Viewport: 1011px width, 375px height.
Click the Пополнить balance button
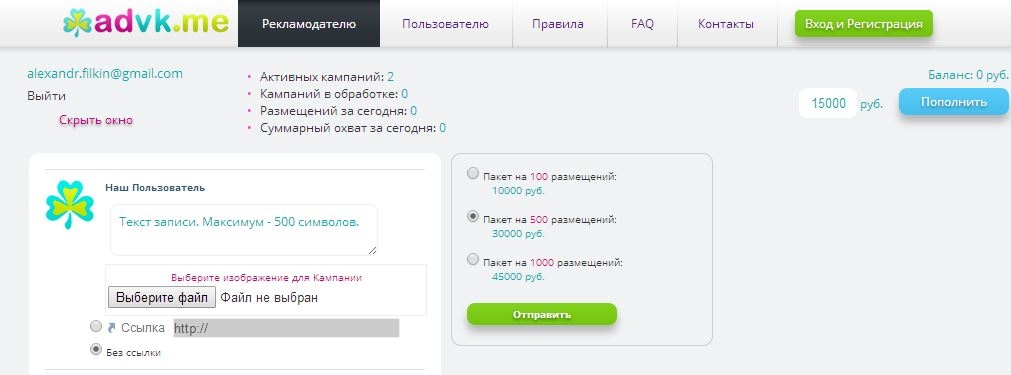954,102
